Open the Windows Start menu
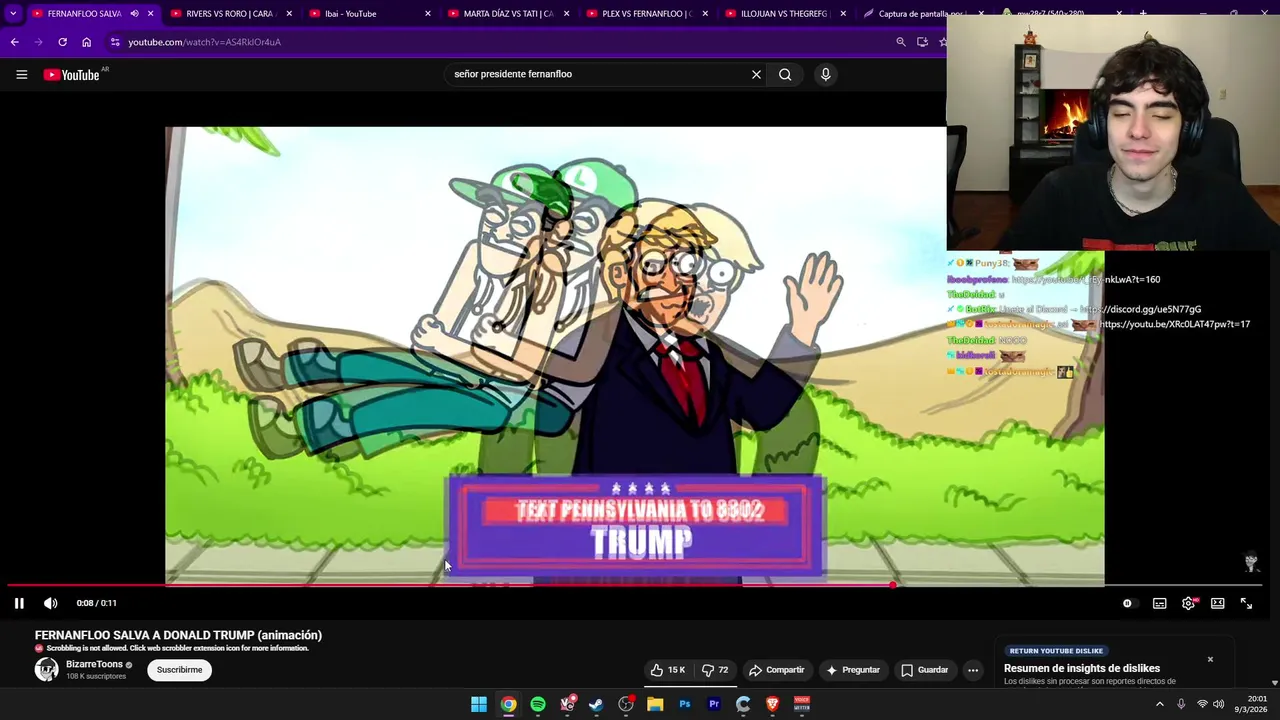Viewport: 1280px width, 720px height. (479, 704)
